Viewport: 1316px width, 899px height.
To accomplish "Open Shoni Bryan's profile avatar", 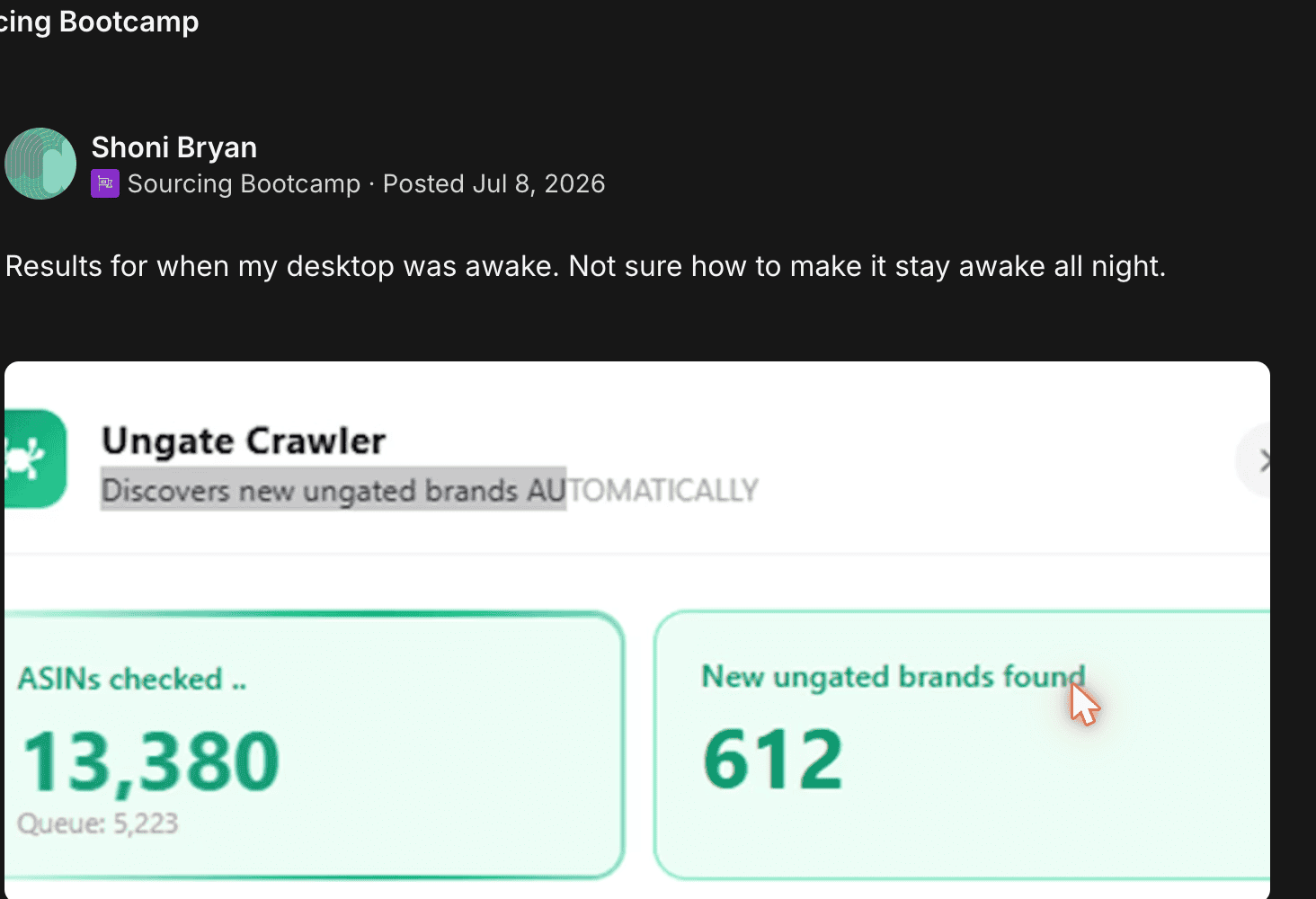I will 40,164.
